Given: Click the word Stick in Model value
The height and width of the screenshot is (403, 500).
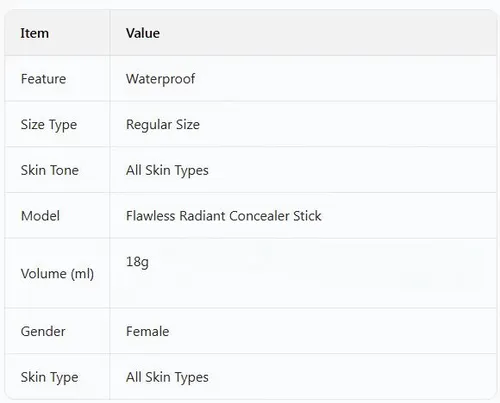Looking at the screenshot, I should (x=307, y=216).
